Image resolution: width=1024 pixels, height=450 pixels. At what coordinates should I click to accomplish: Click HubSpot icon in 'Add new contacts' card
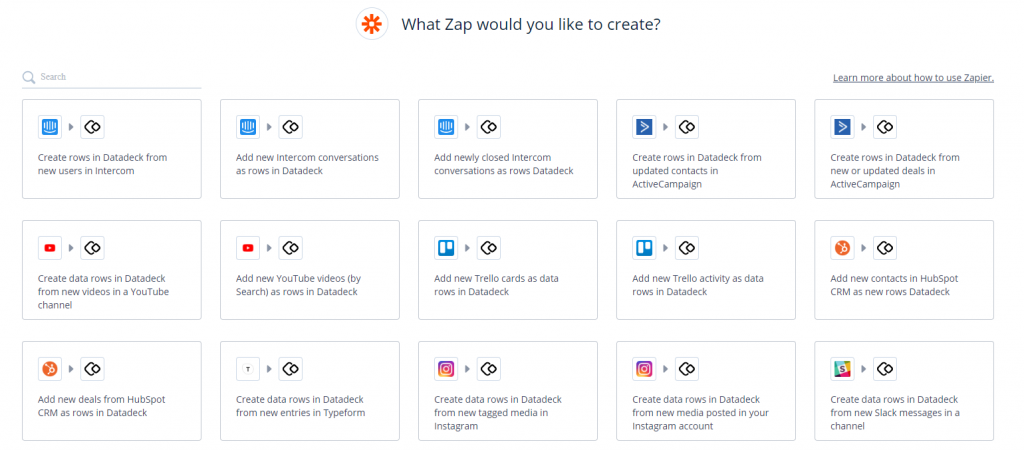(842, 248)
